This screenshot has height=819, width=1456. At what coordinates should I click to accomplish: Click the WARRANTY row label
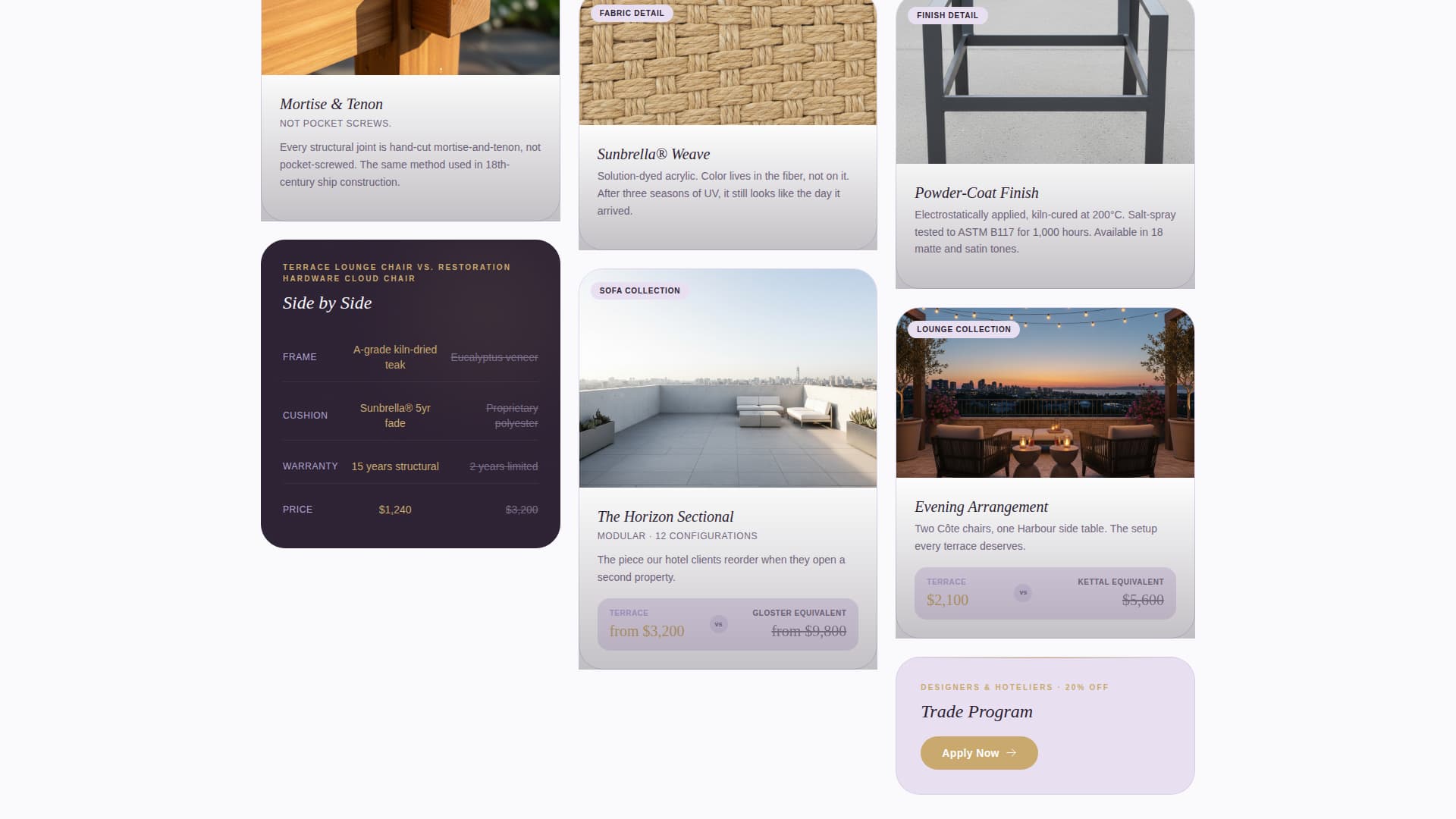pos(310,466)
